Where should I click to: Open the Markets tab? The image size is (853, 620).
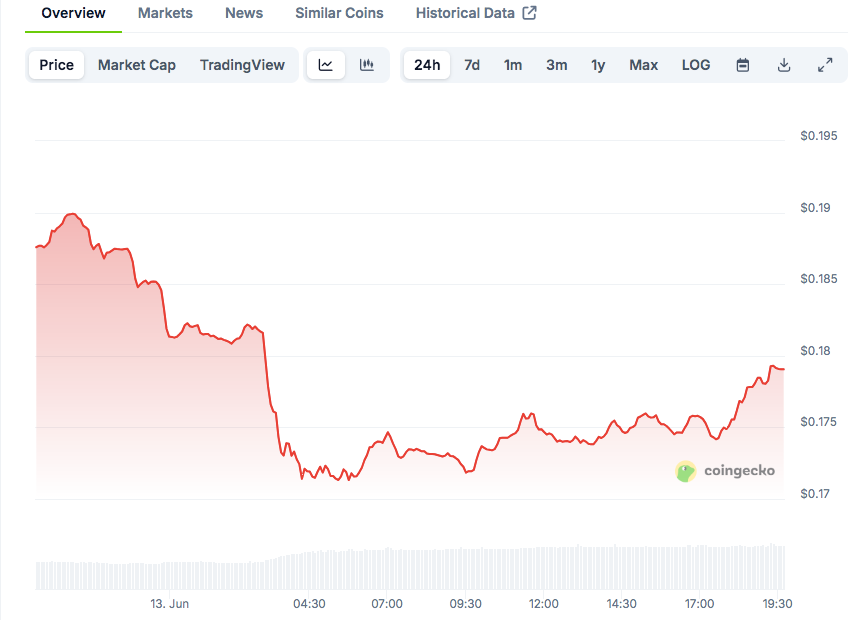pos(166,13)
